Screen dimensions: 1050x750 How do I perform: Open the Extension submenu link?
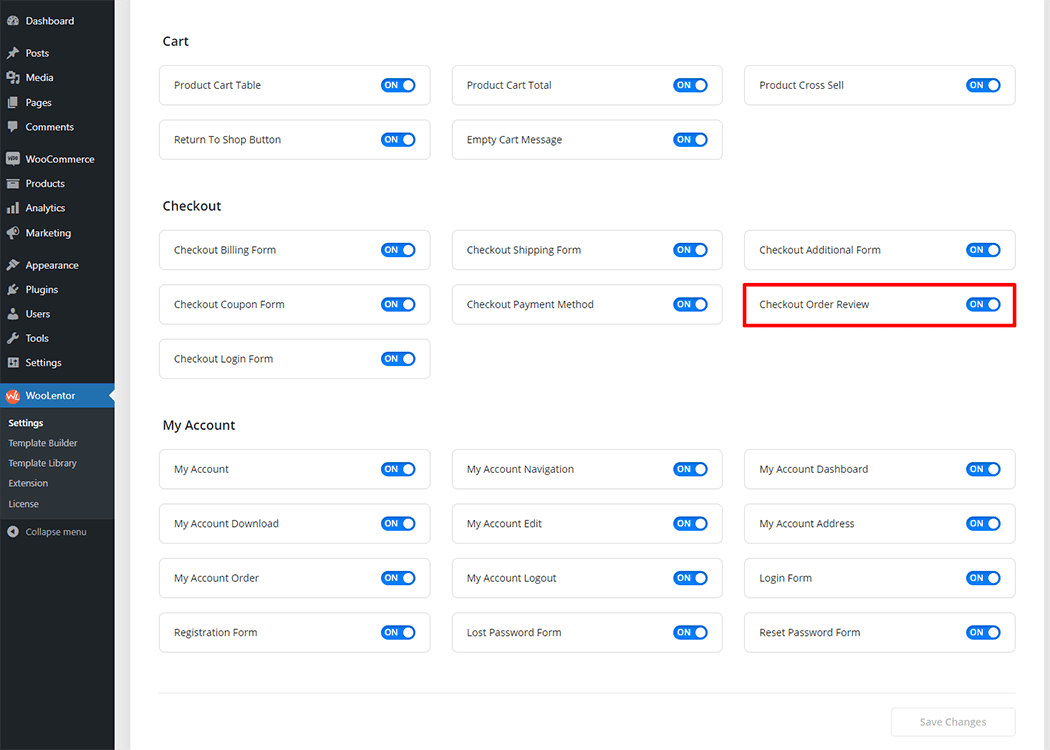click(28, 483)
